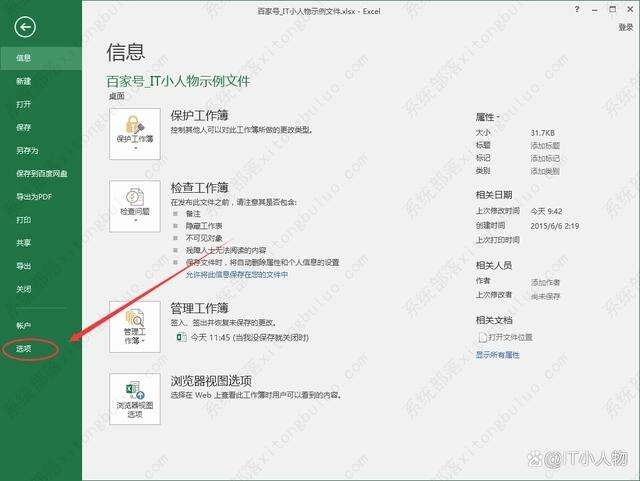Click 允许将此信息保存在您的文件中 link
640x481 pixels.
[237, 274]
